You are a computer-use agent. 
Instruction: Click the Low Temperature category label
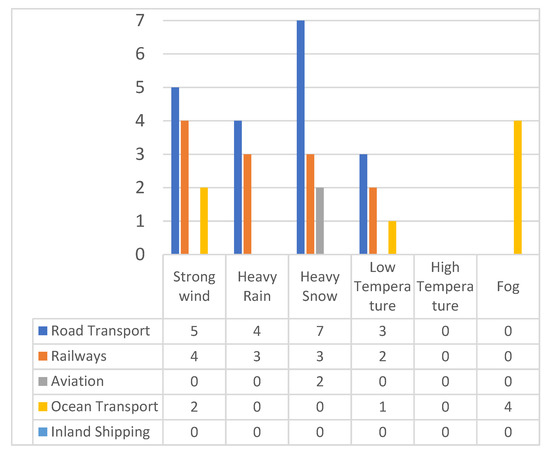coord(382,287)
